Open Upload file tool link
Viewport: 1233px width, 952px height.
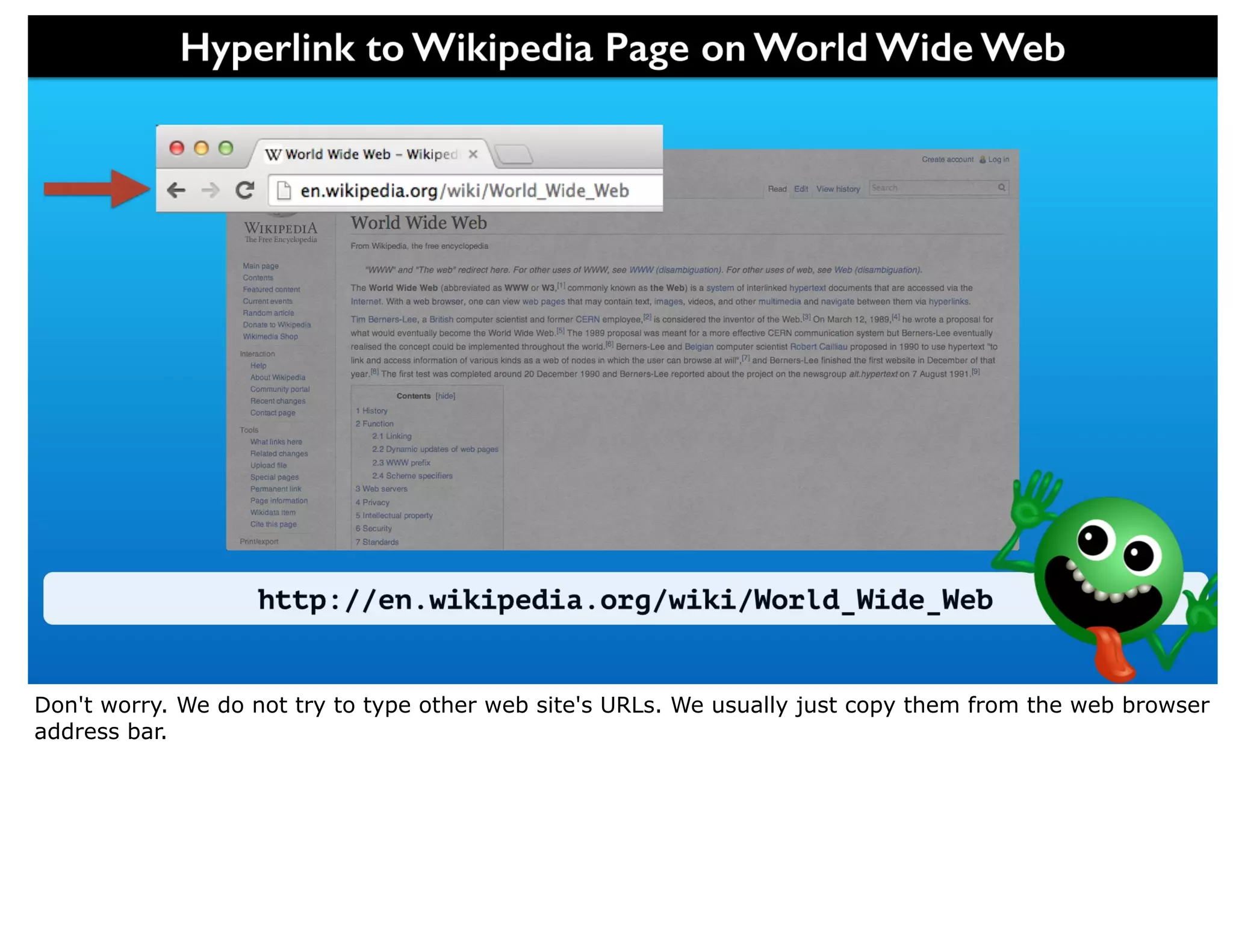(x=269, y=465)
